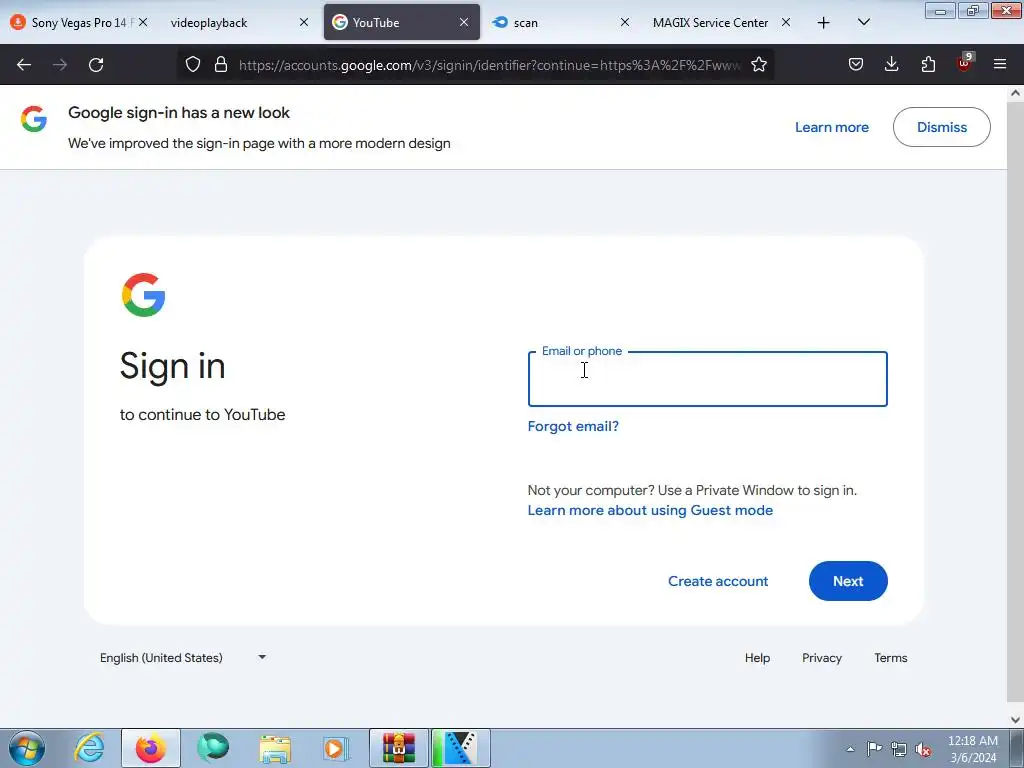Open the Pocket save icon

pyautogui.click(x=856, y=64)
